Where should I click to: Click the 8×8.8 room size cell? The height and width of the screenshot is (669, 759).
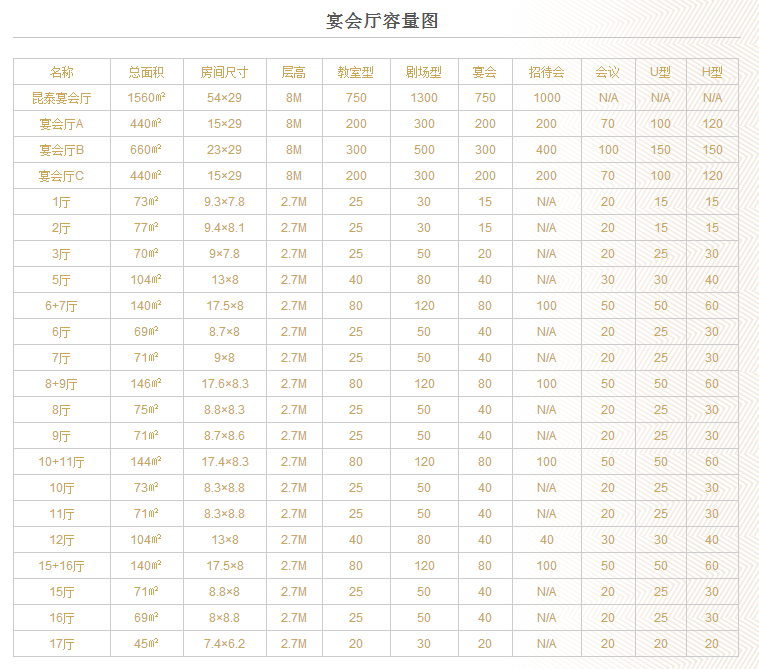click(224, 618)
